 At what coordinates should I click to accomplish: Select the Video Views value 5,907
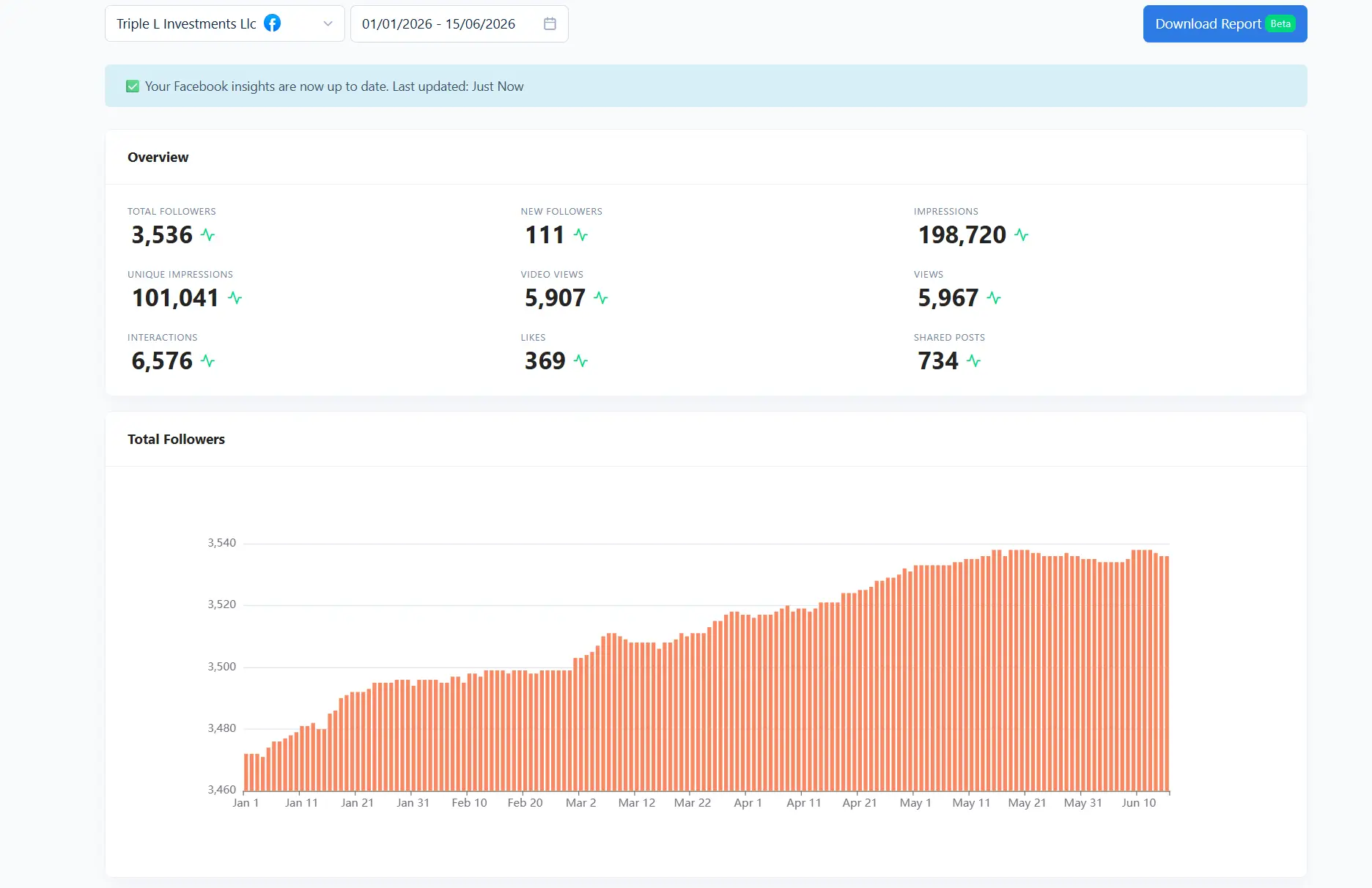pos(555,298)
